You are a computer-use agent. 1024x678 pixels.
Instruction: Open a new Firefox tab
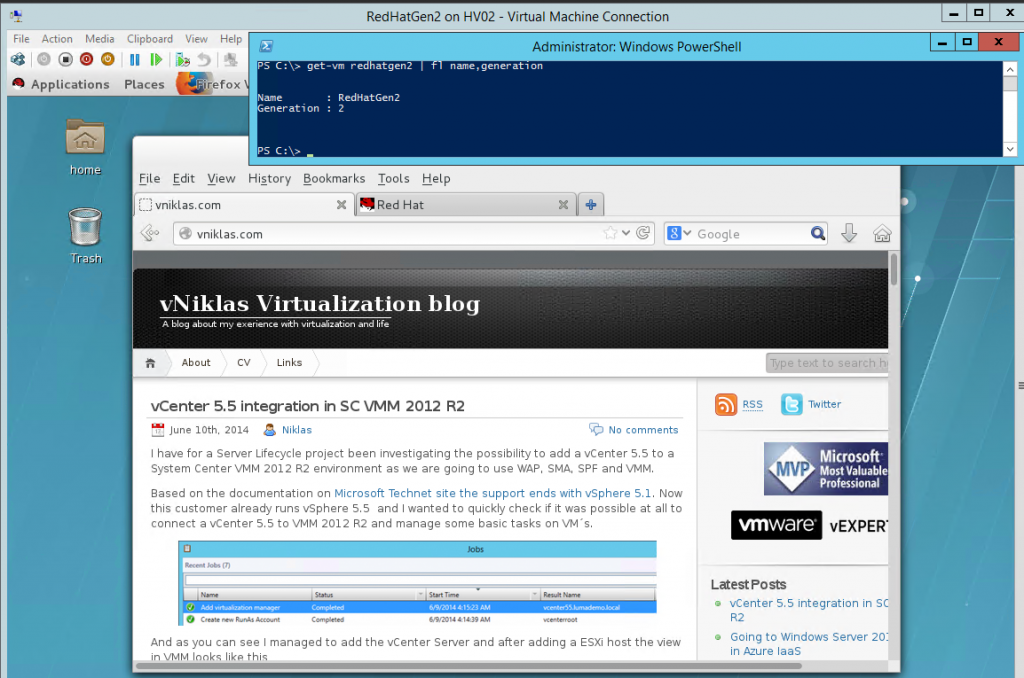tap(590, 204)
